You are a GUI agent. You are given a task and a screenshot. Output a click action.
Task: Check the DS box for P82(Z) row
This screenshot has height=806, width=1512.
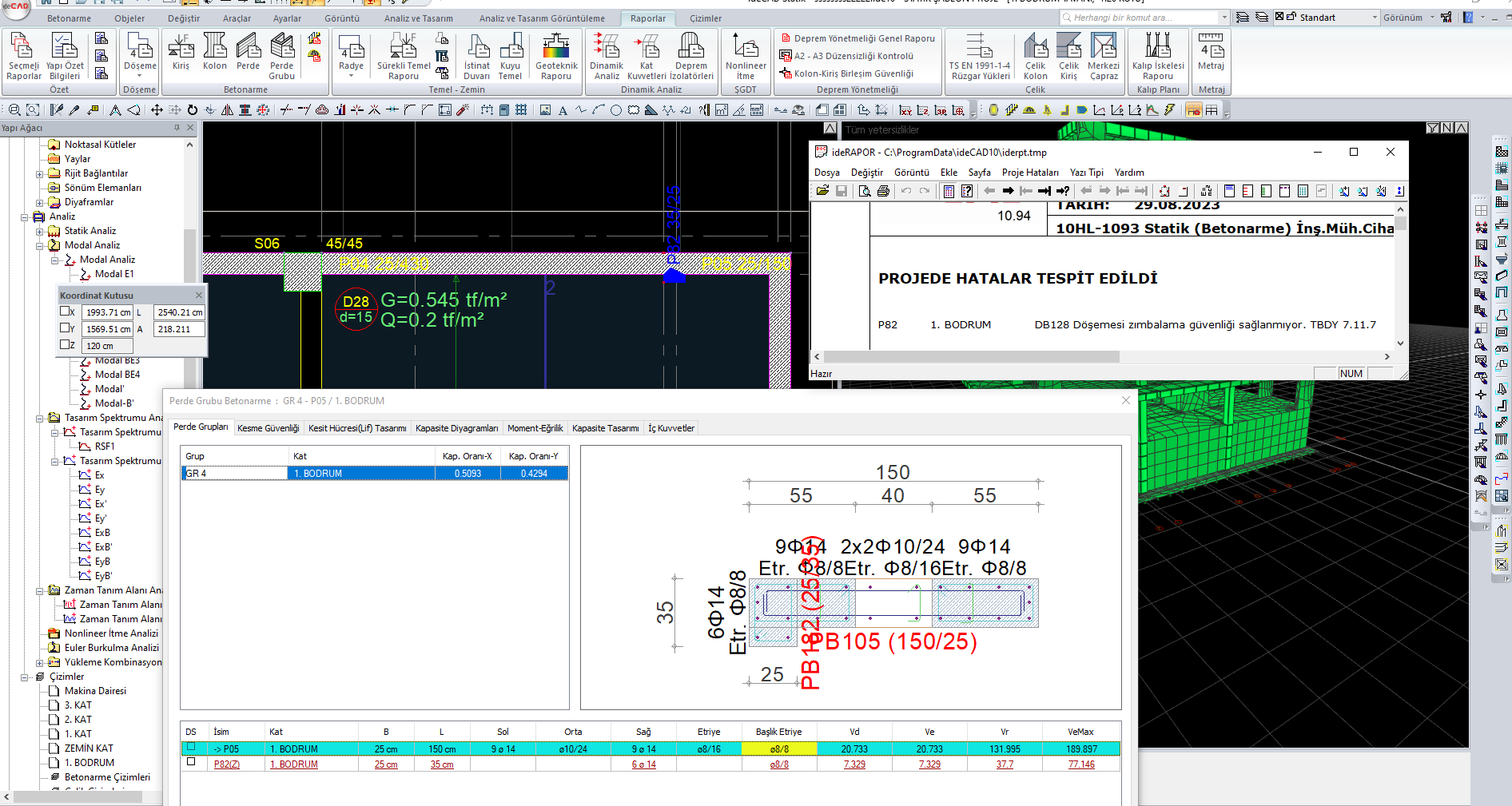click(x=191, y=762)
